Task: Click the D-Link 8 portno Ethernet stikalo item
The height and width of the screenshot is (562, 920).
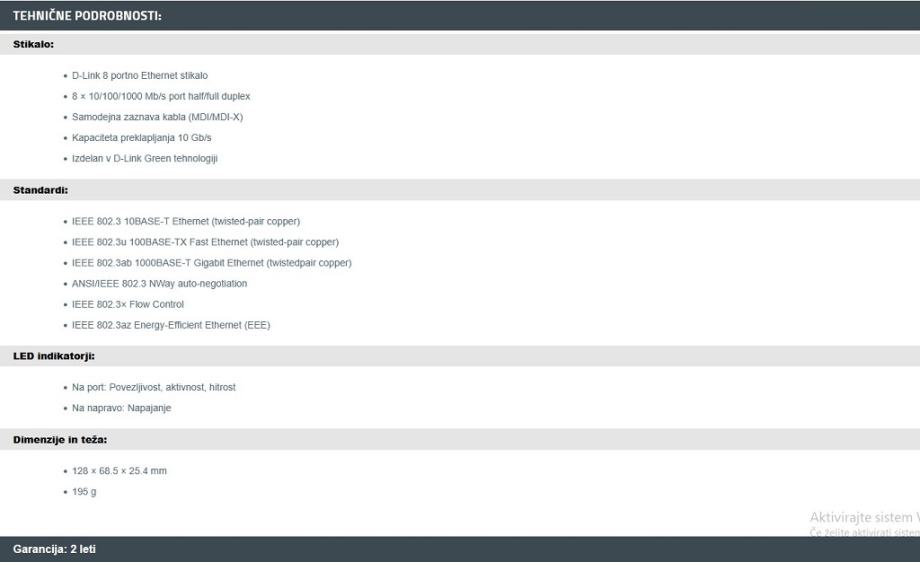Action: point(140,76)
